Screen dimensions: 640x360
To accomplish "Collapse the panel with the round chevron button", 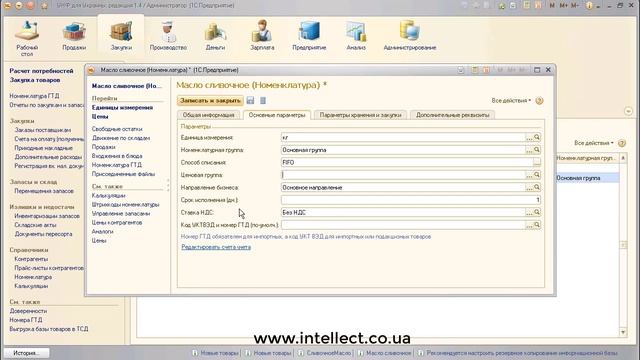I will (628, 111).
